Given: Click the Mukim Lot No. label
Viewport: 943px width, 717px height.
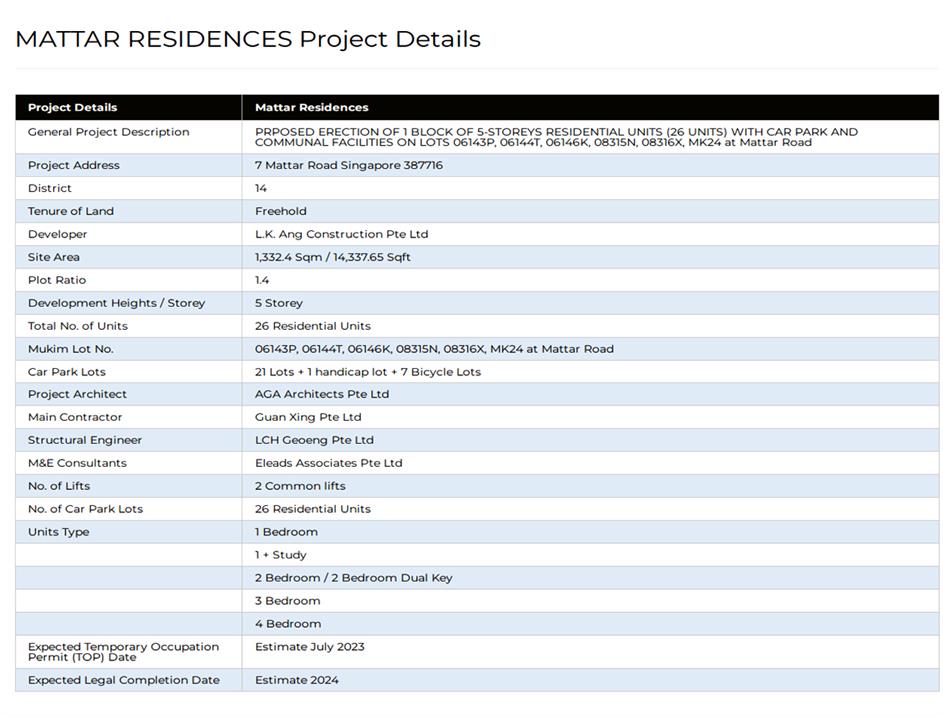Looking at the screenshot, I should coord(70,349).
